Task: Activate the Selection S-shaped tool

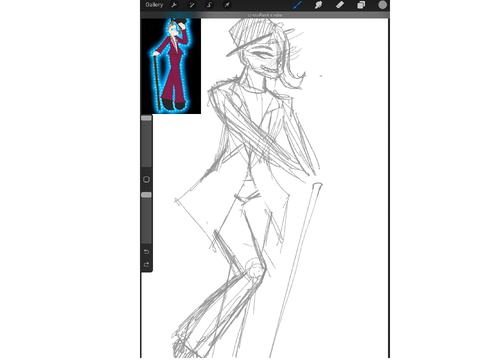Action: click(x=209, y=5)
